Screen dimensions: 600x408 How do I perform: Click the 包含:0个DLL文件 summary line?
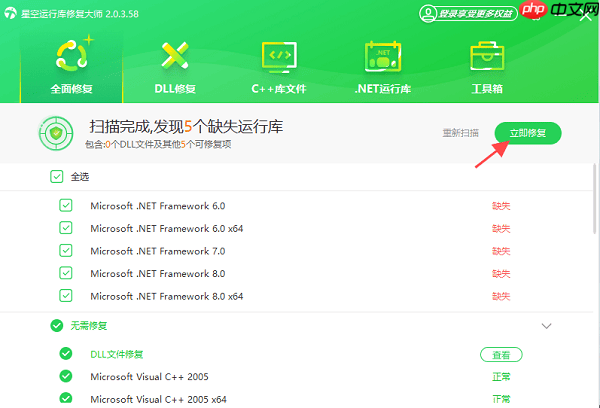pos(158,145)
